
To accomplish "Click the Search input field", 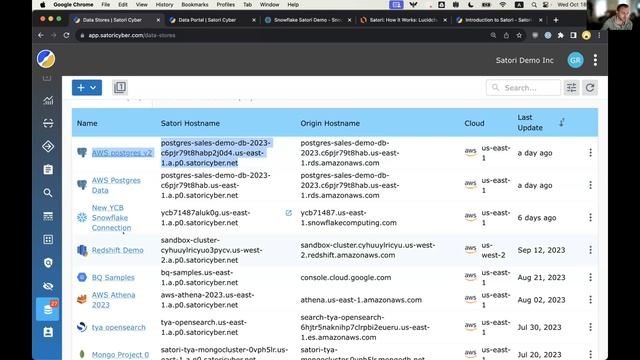I will (x=523, y=88).
